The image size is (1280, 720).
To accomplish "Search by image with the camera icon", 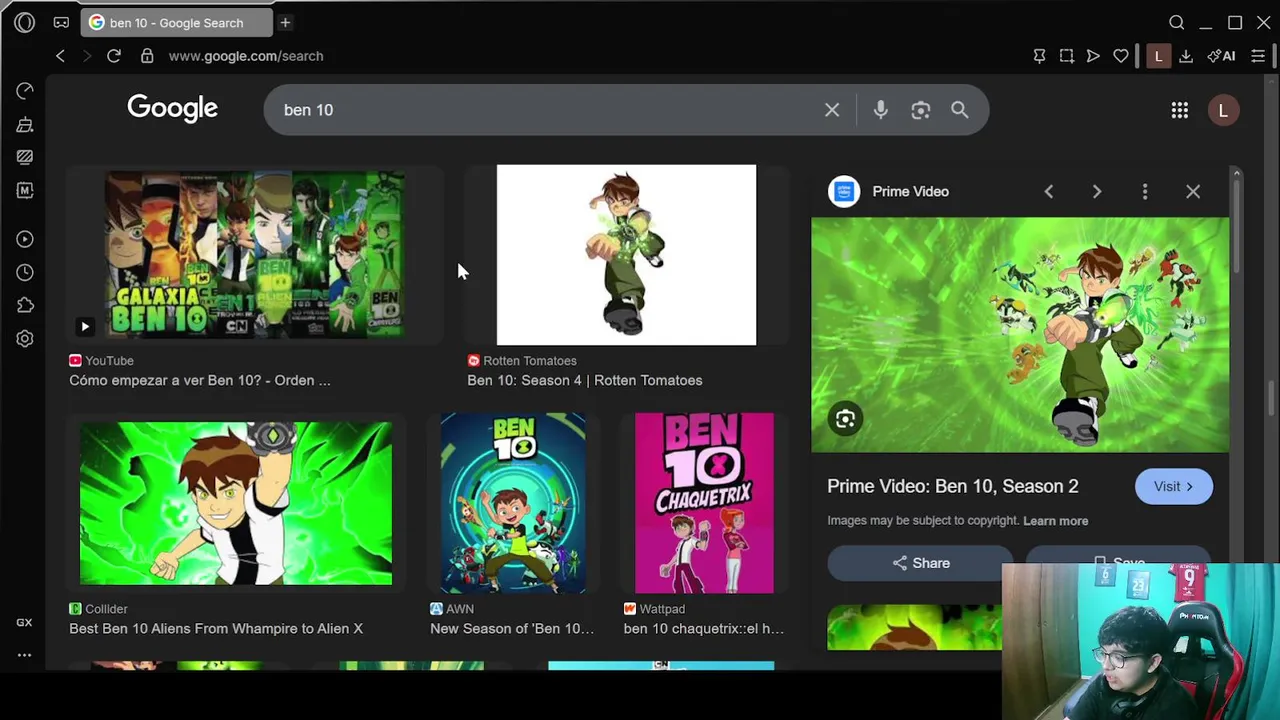I will [x=920, y=110].
